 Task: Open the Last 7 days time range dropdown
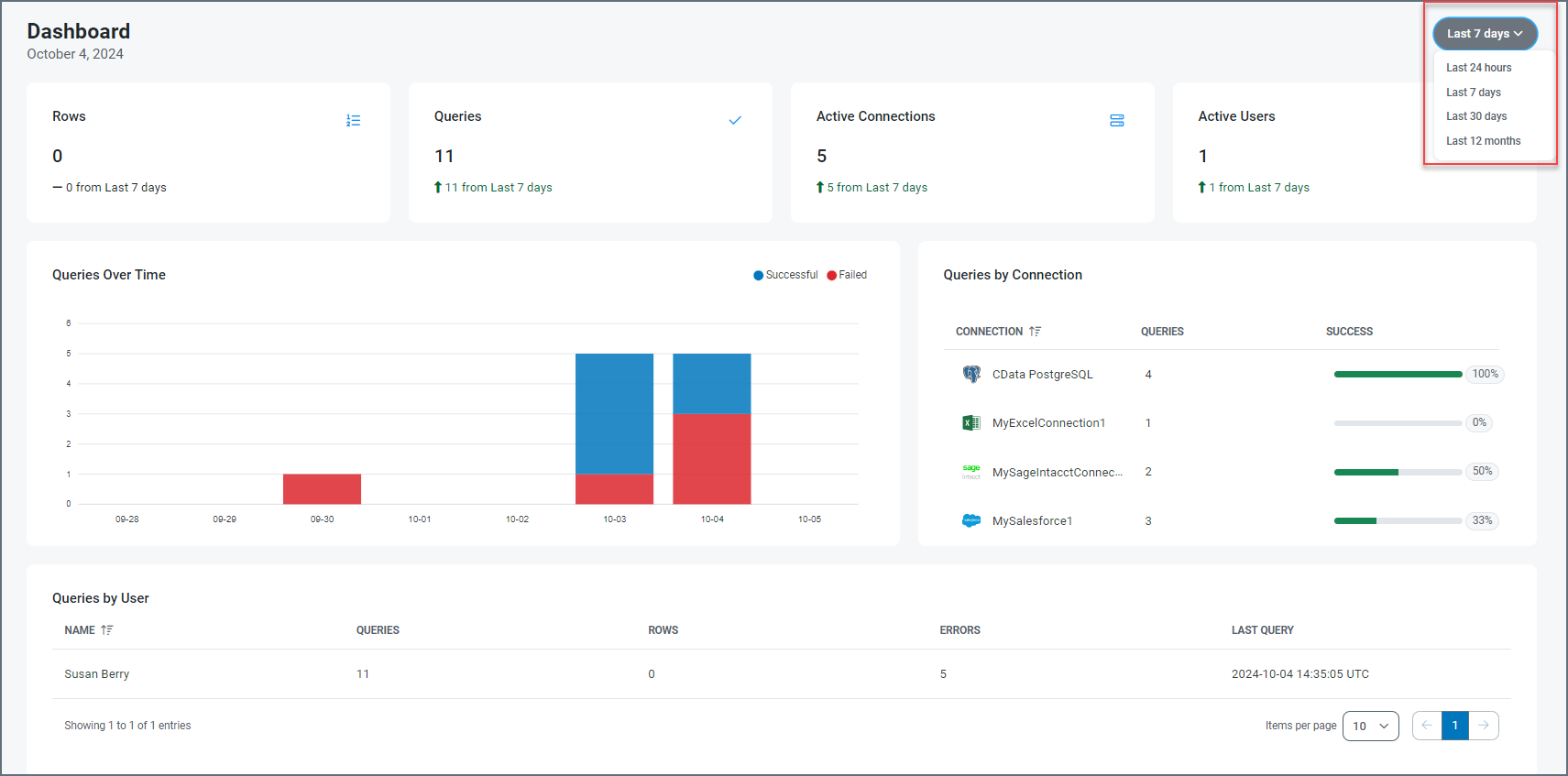tap(1484, 34)
